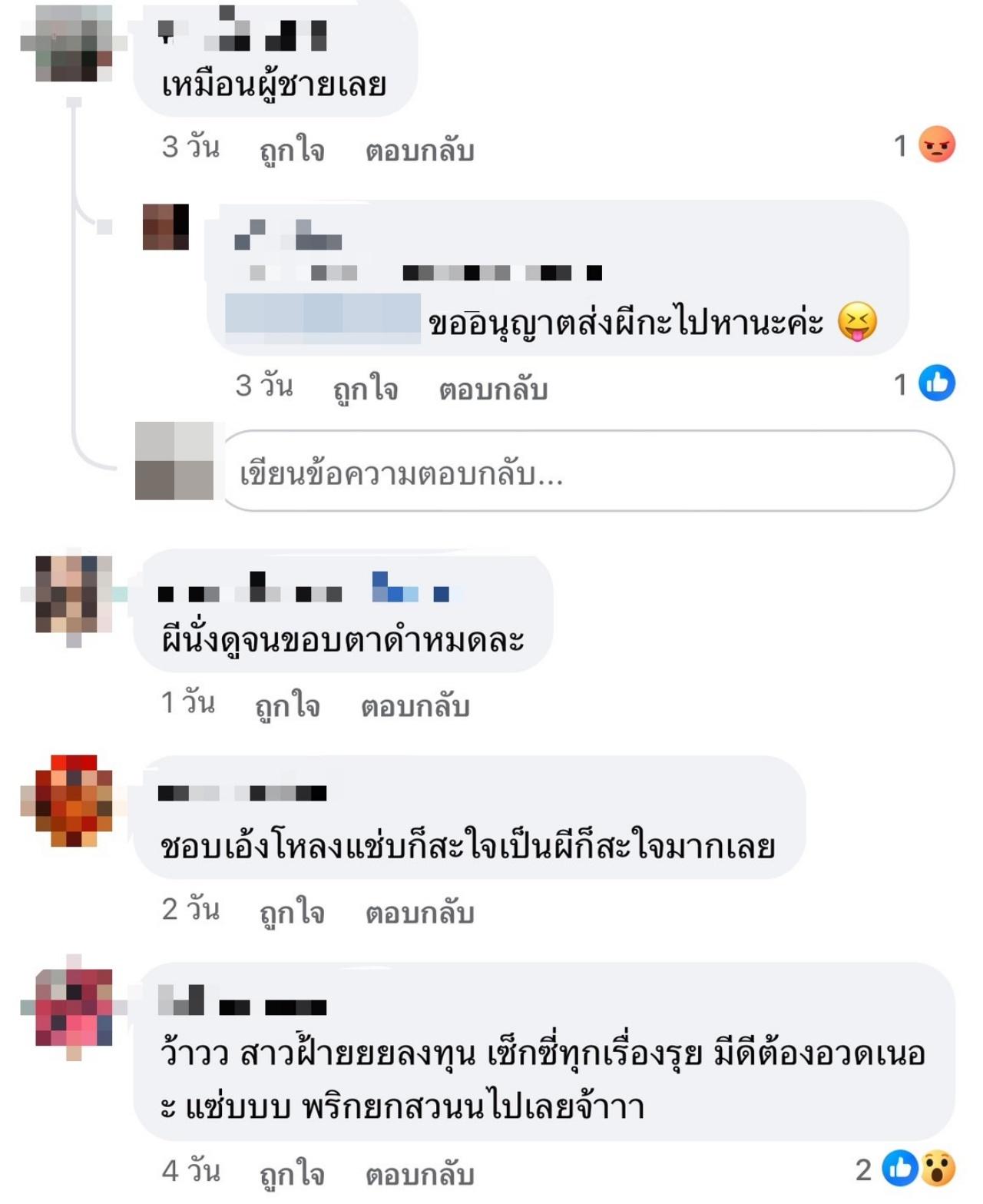
Task: Like the comment เหมือนผู้ชายเลย with ถูกใจ
Action: coord(292,150)
